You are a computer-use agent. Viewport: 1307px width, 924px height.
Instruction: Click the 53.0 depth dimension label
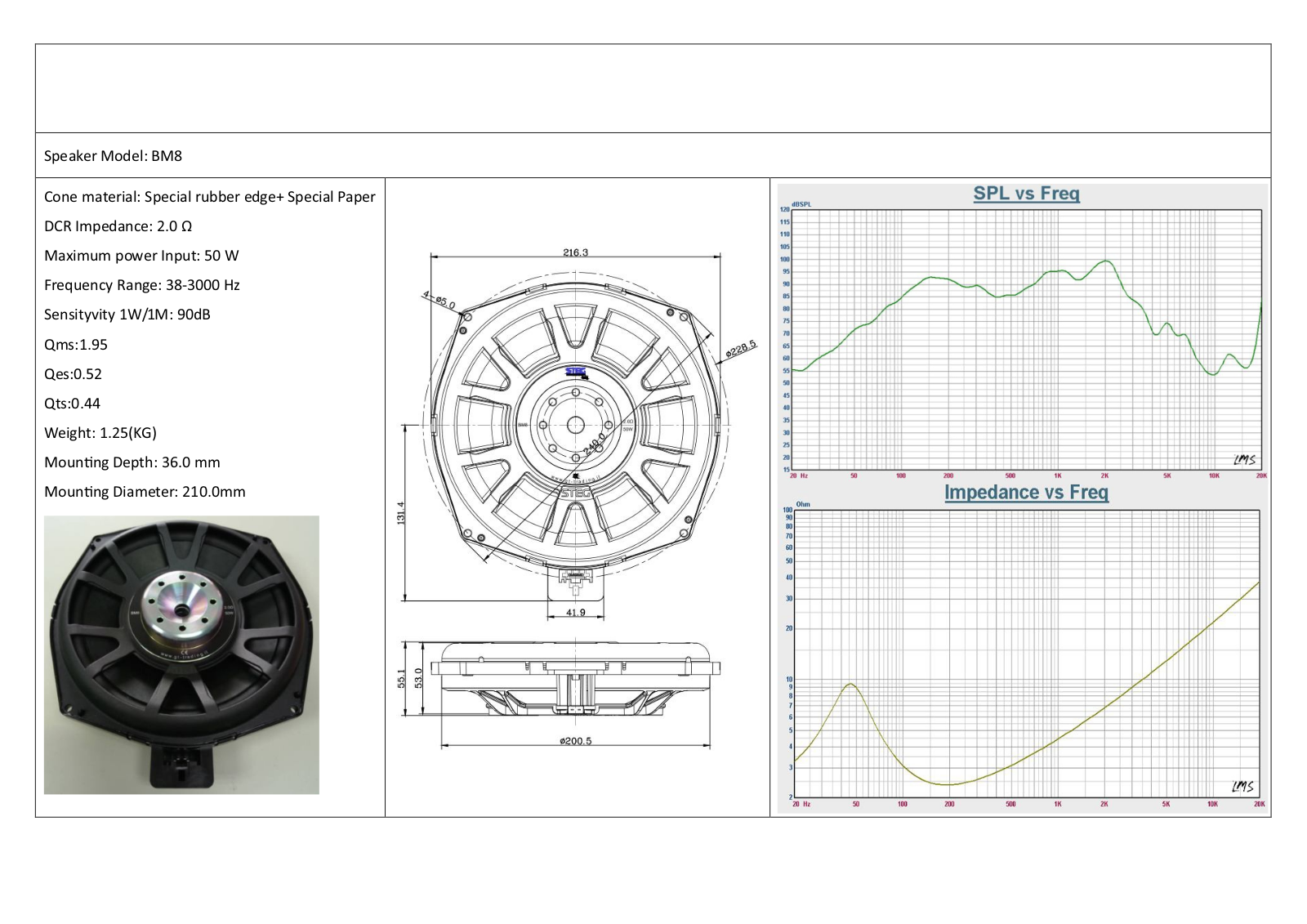click(418, 678)
